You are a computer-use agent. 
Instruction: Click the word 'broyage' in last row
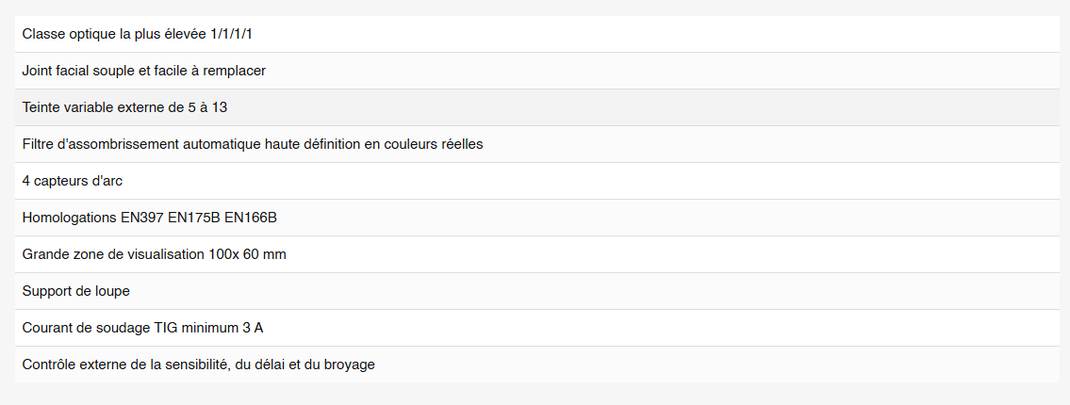click(x=351, y=365)
